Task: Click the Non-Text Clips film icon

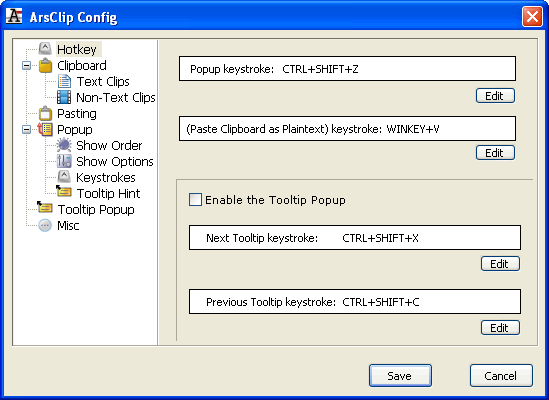Action: pos(64,97)
